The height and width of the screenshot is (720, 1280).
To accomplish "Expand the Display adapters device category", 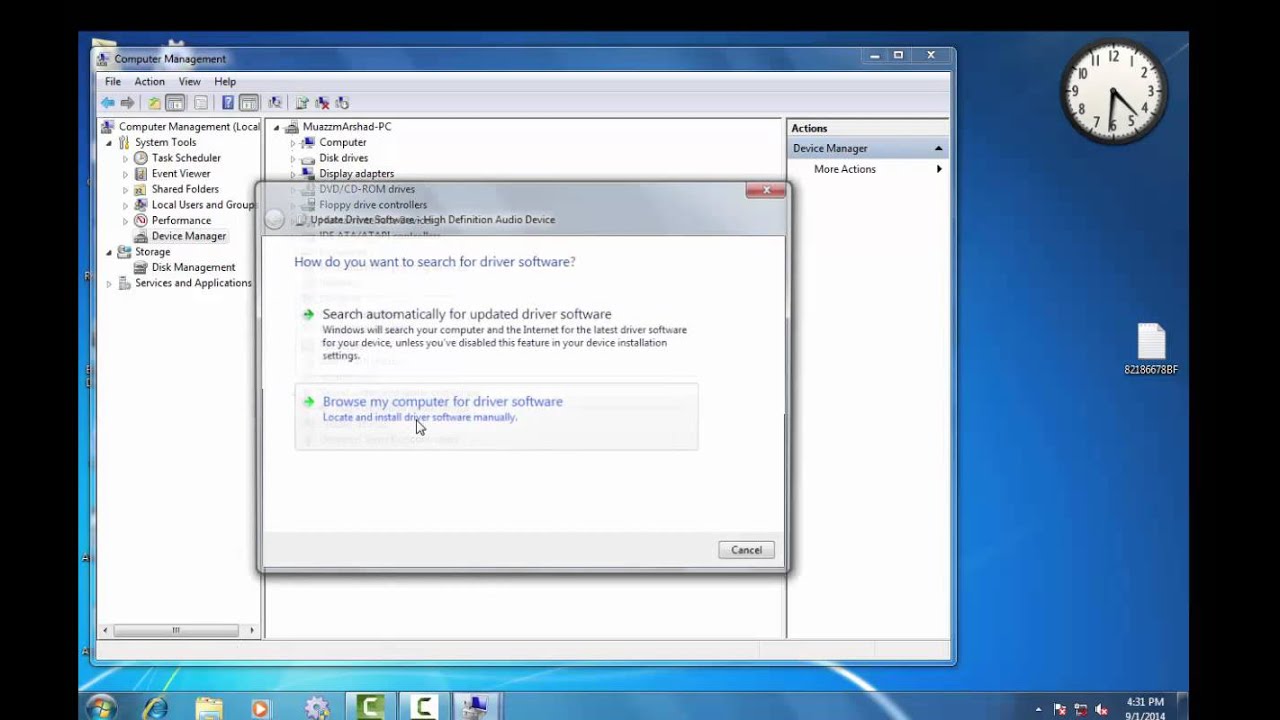I will point(293,174).
